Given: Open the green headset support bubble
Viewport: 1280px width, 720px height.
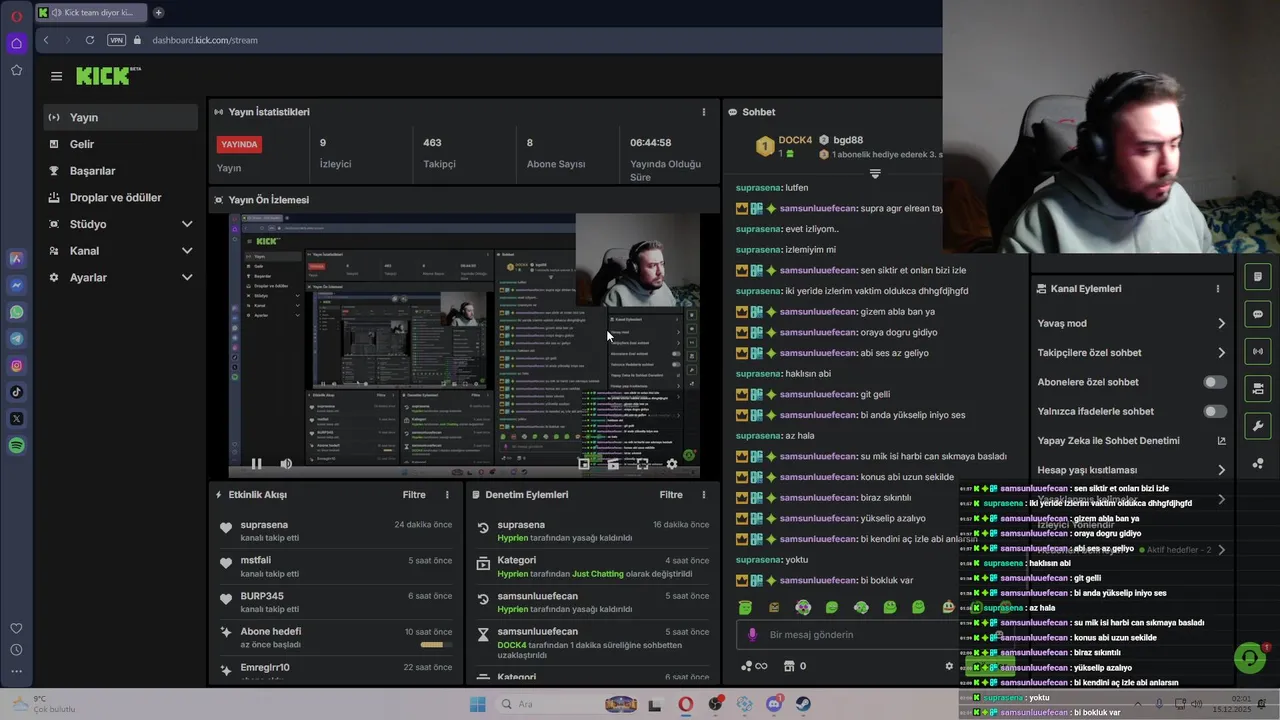Looking at the screenshot, I should pos(1249,657).
